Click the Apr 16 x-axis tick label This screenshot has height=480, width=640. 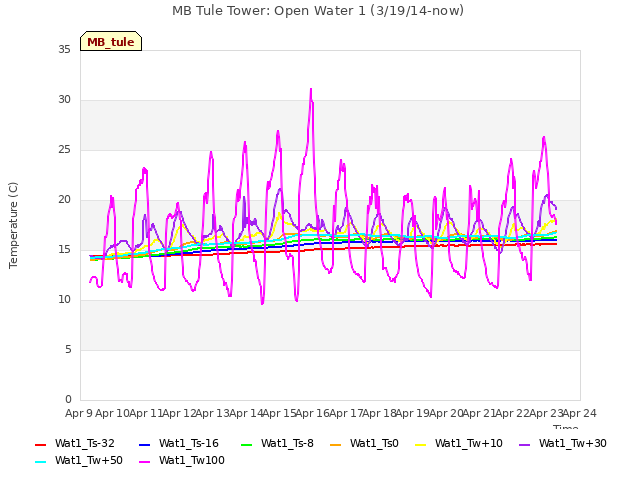click(312, 413)
